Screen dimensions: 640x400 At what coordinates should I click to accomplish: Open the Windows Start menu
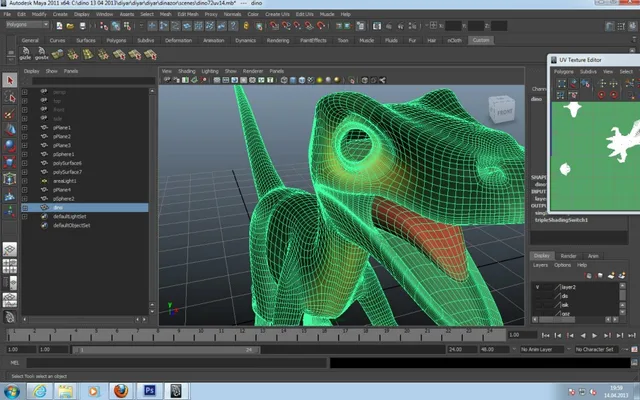pyautogui.click(x=11, y=391)
